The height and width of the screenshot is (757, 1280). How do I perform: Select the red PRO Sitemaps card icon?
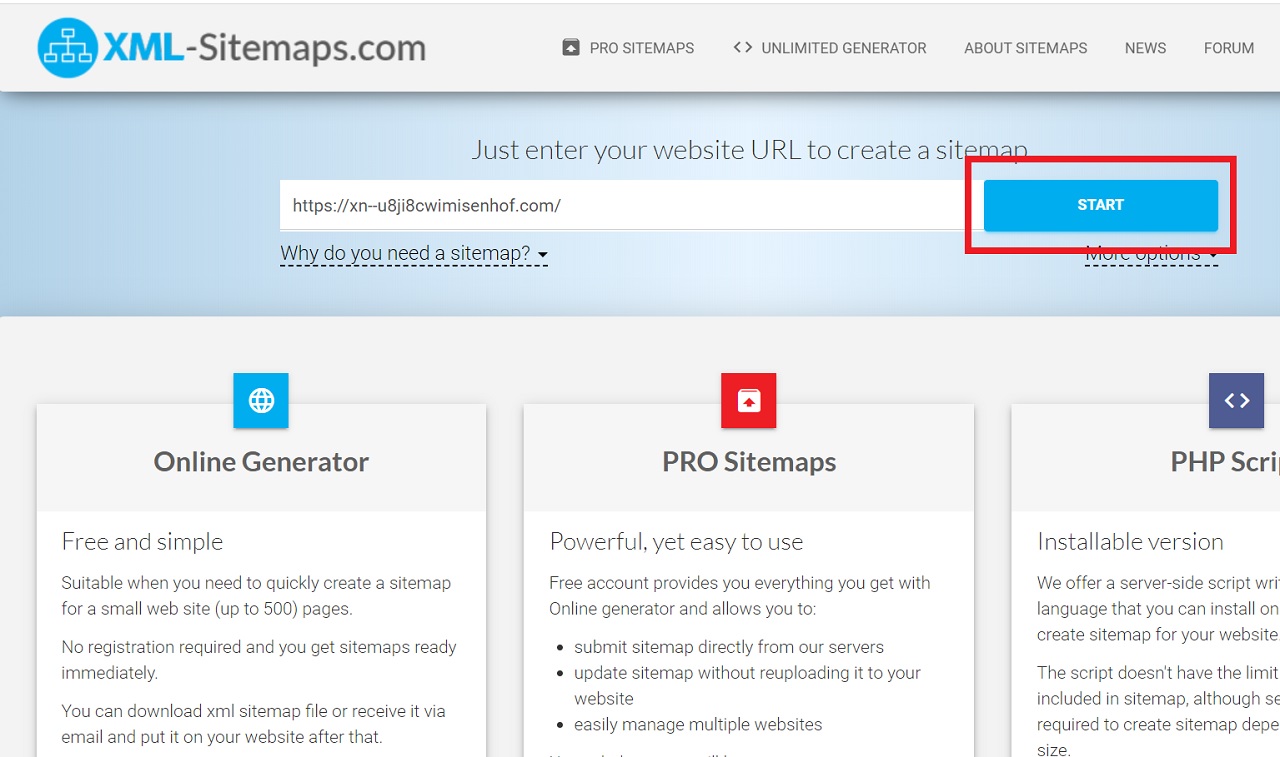(x=748, y=401)
